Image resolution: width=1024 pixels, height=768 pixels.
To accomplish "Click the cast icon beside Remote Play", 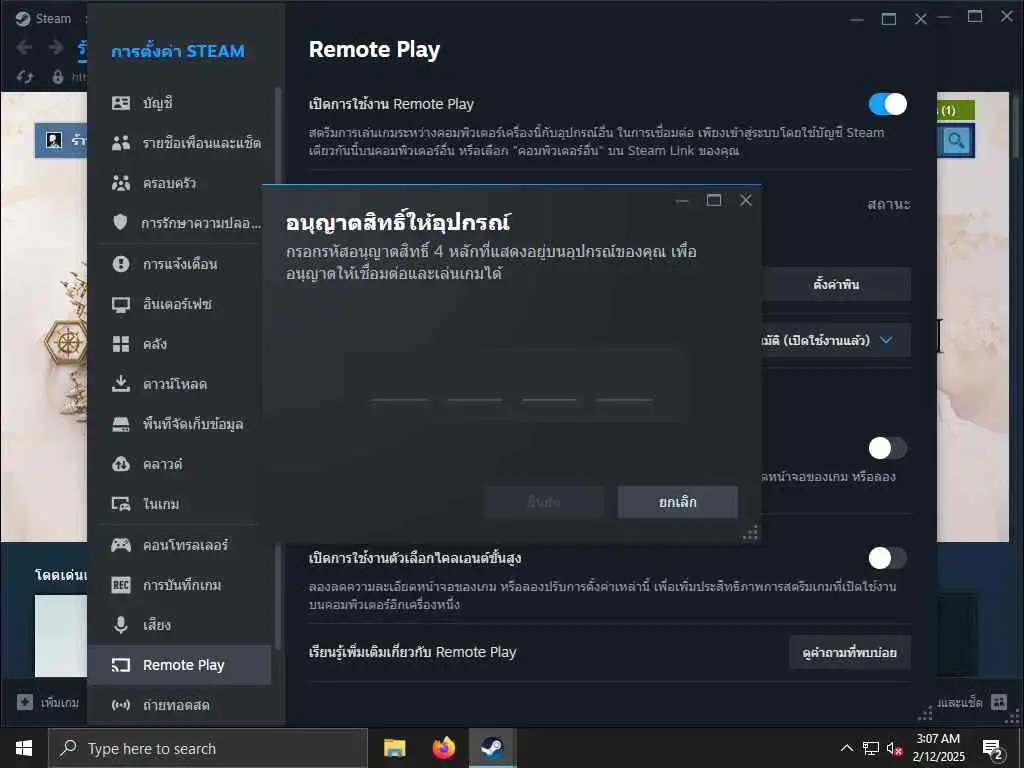I will (x=121, y=665).
